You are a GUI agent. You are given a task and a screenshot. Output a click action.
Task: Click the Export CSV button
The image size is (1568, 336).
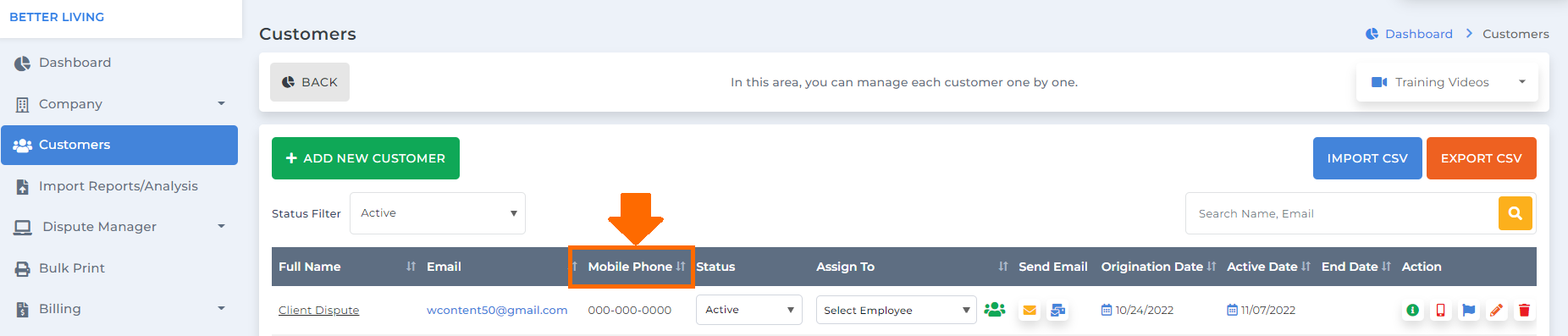pyautogui.click(x=1482, y=158)
